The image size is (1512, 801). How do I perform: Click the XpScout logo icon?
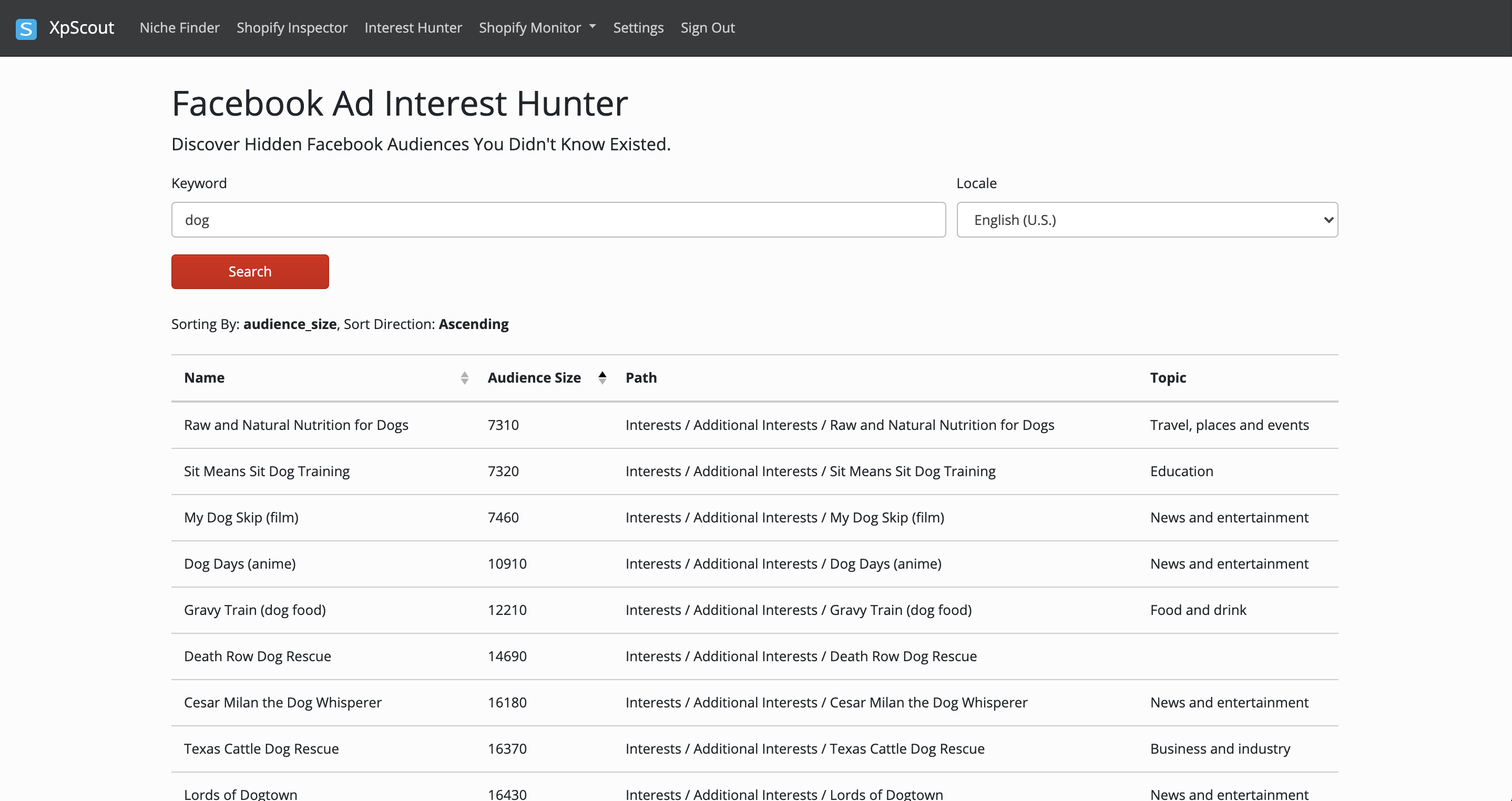click(26, 28)
